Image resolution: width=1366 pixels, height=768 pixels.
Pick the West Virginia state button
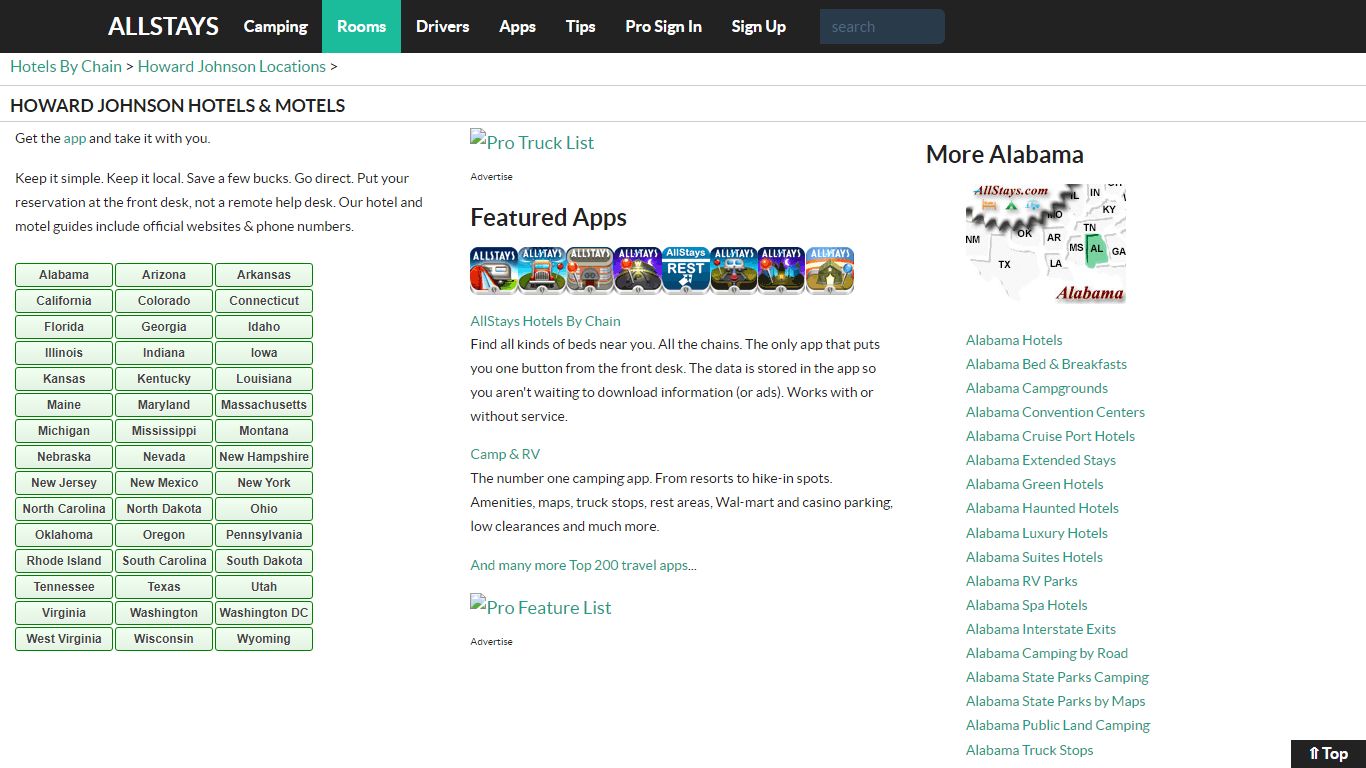click(64, 639)
